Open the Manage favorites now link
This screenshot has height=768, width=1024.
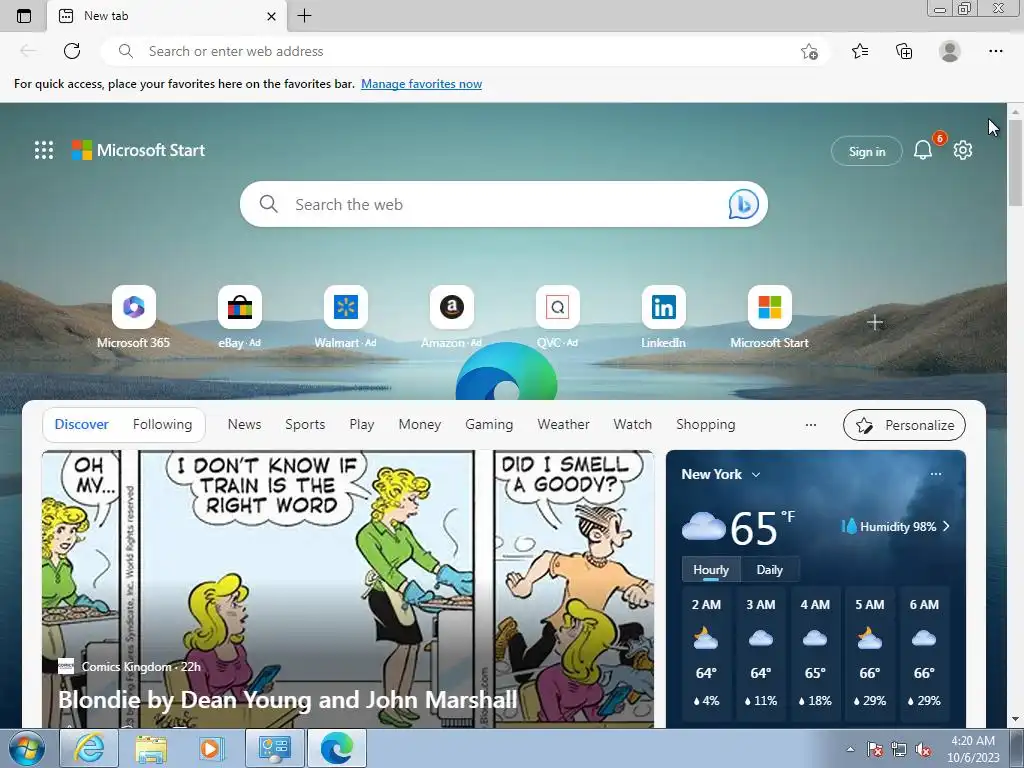tap(421, 84)
